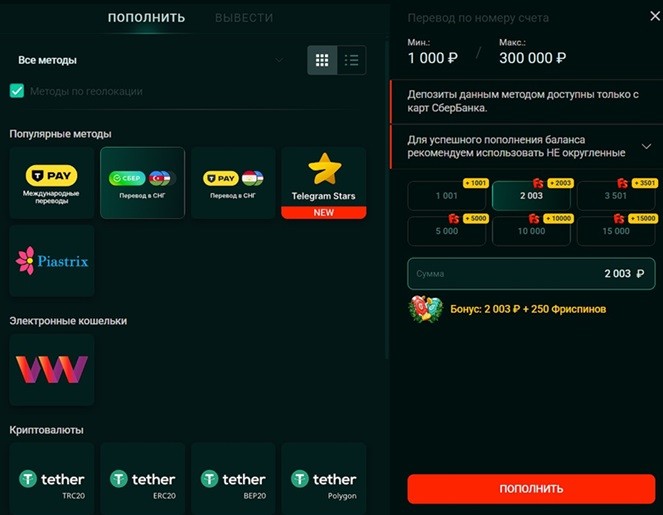Select Telegram Stars payment method
The height and width of the screenshot is (515, 663).
(323, 183)
